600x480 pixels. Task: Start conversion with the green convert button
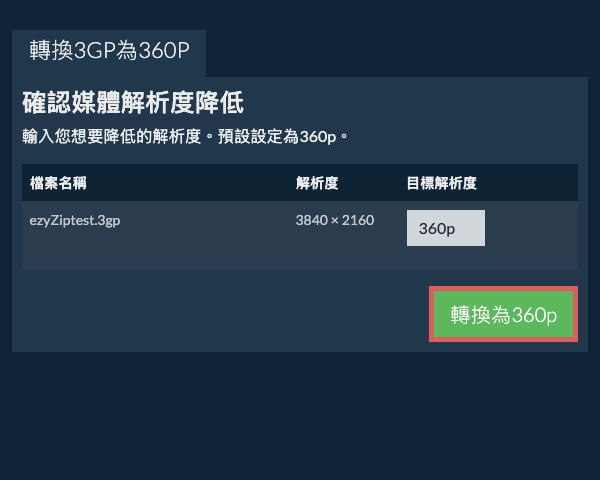tap(503, 315)
